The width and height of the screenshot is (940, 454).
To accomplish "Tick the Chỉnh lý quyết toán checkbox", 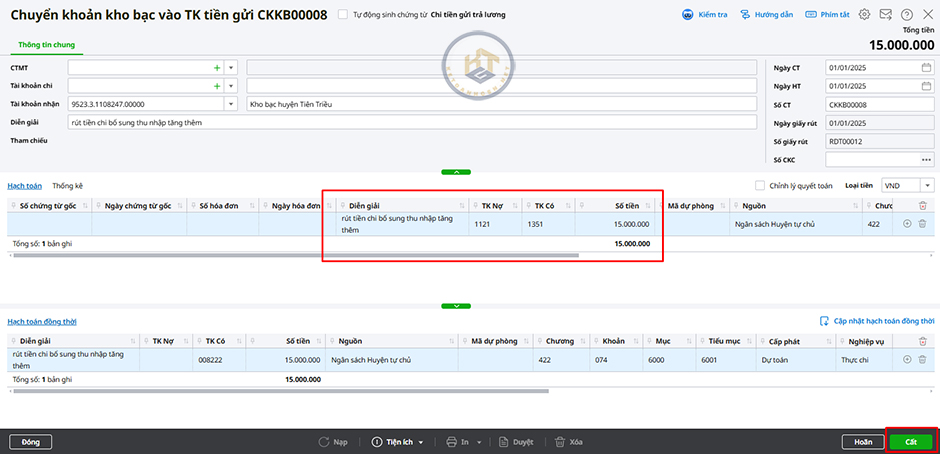I will tap(760, 185).
